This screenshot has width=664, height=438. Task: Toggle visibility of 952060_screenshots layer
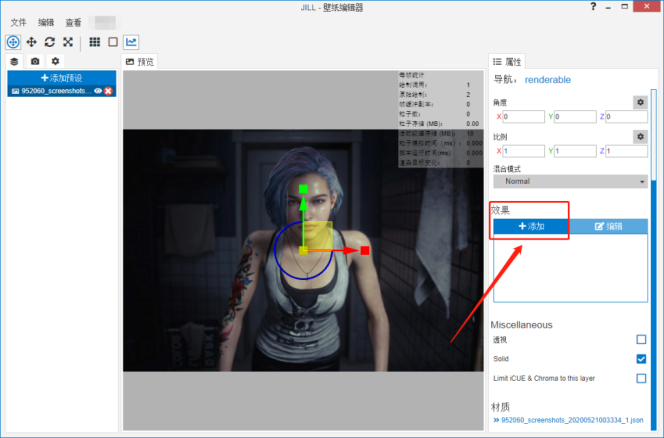click(98, 91)
